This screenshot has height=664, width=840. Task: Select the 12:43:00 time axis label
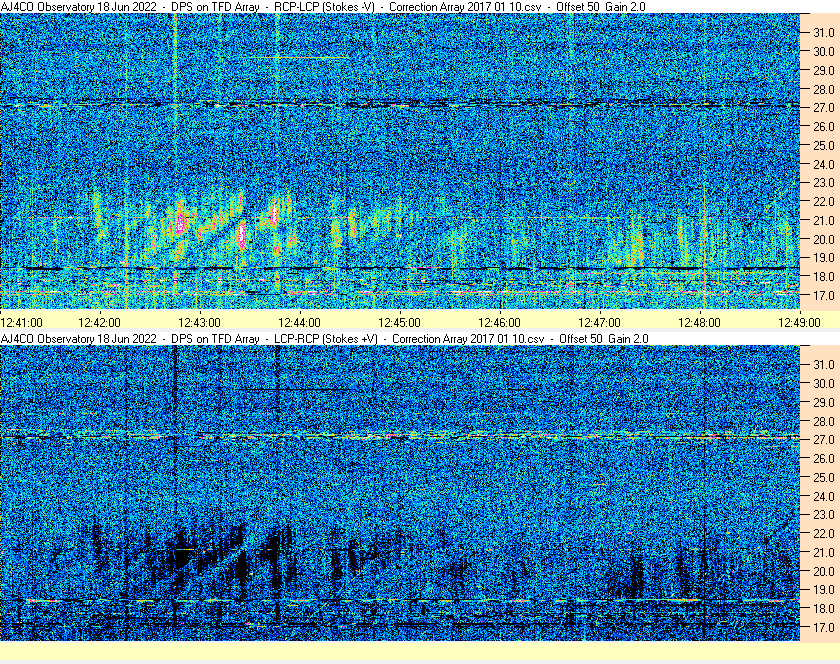(199, 323)
